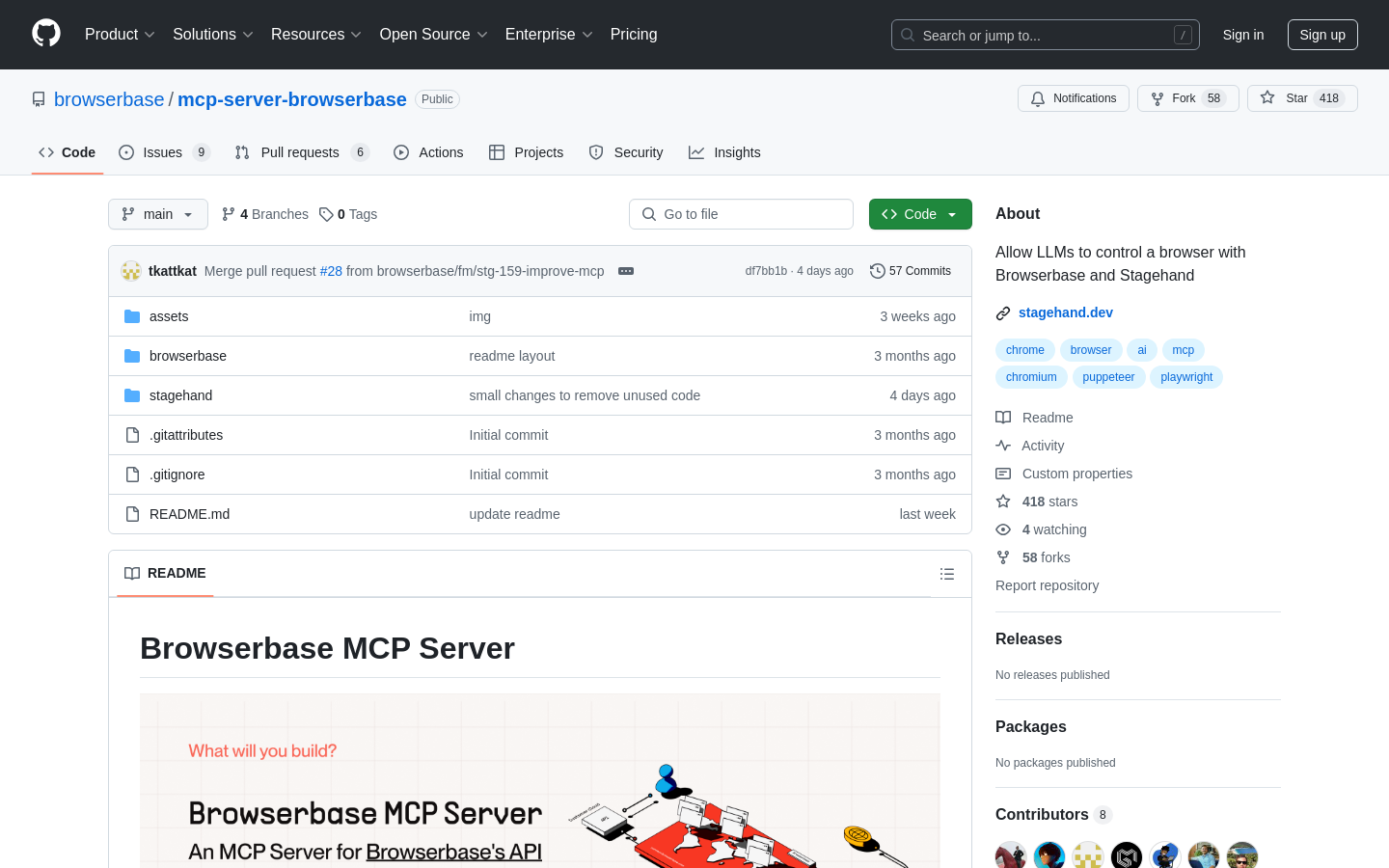This screenshot has width=1389, height=868.
Task: Open the Enterprise dropdown
Action: click(x=549, y=35)
